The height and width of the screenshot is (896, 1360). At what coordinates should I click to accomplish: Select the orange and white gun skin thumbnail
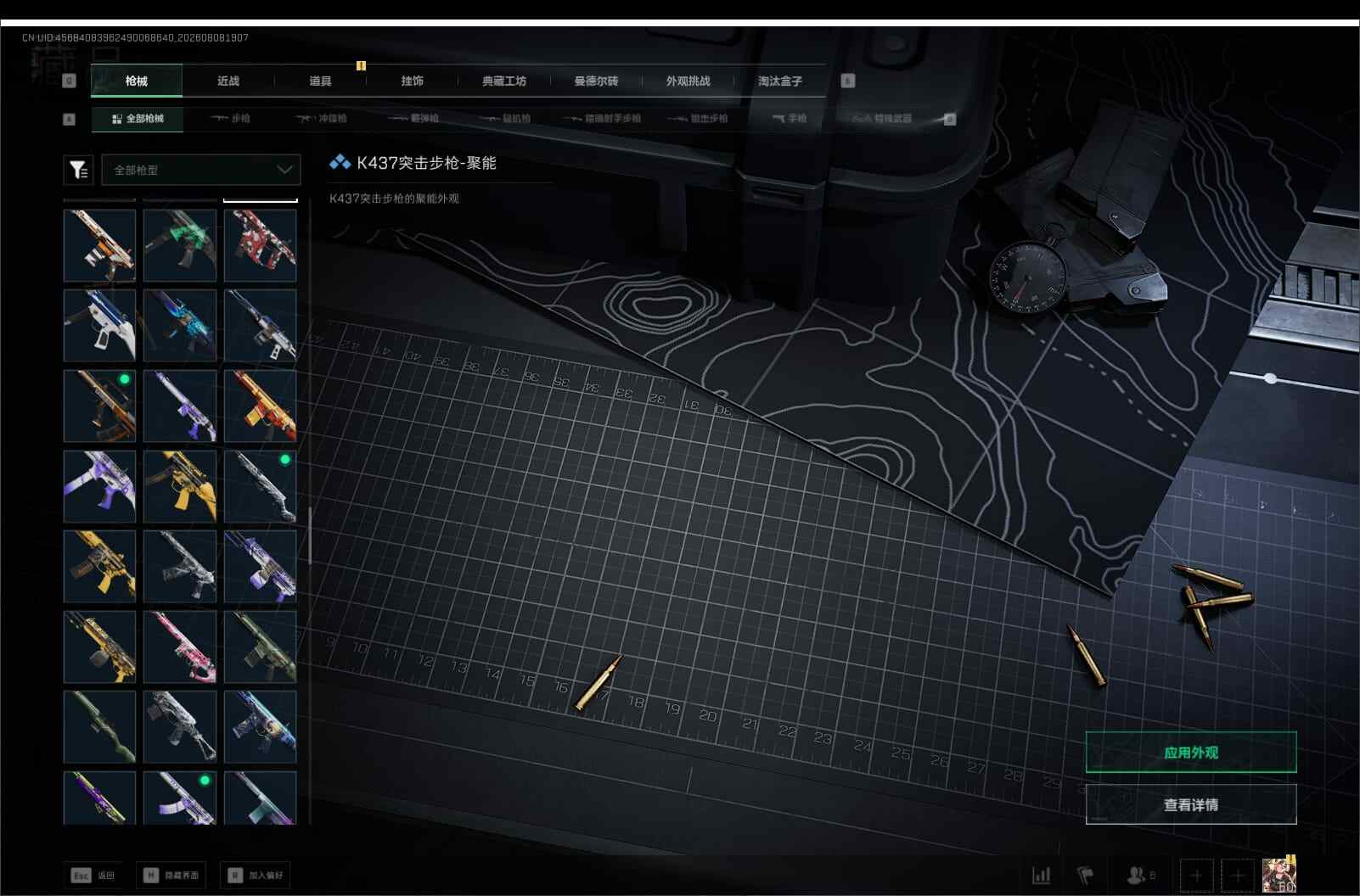[x=99, y=245]
